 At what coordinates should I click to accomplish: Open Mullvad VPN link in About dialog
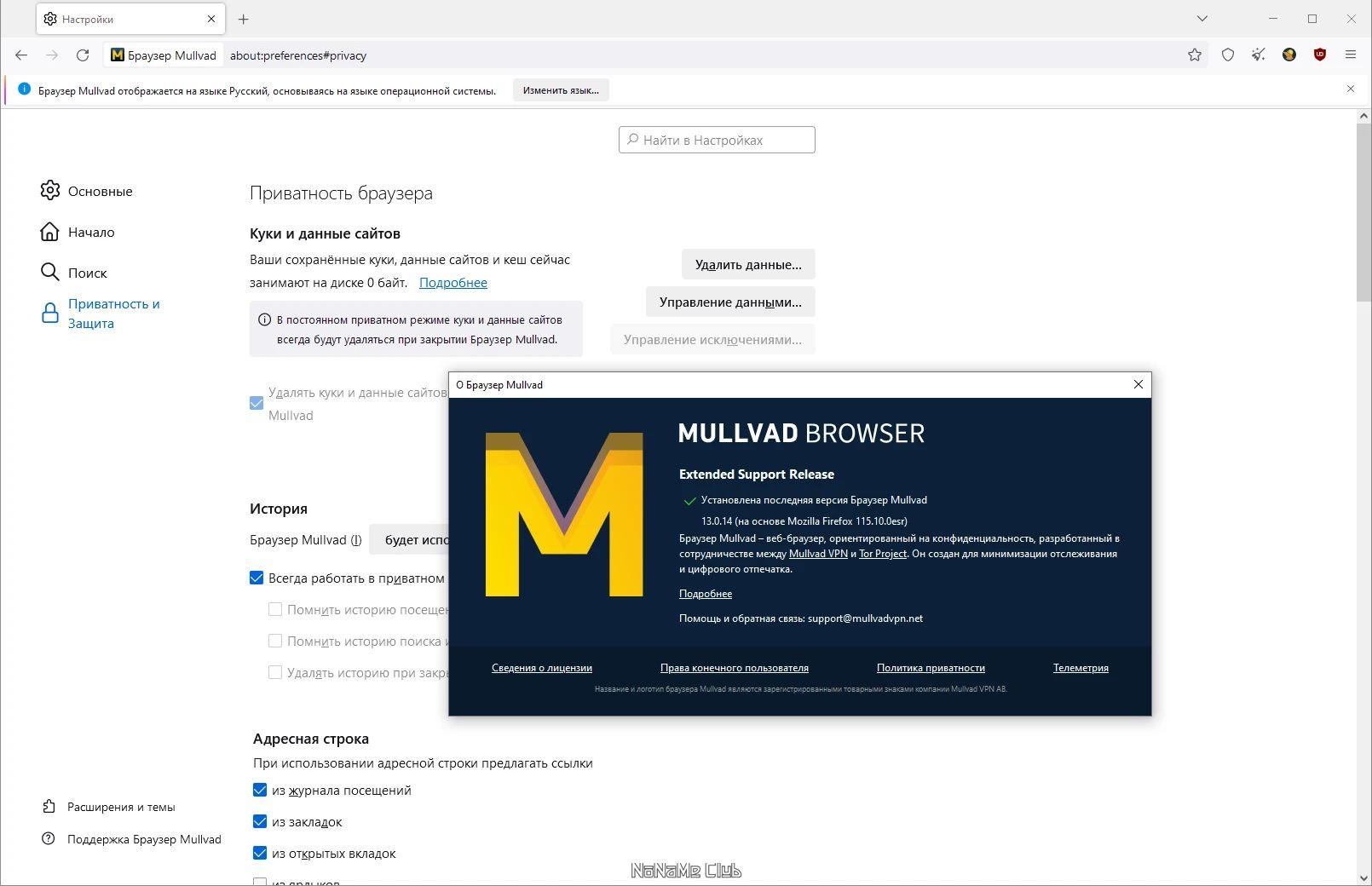818,554
